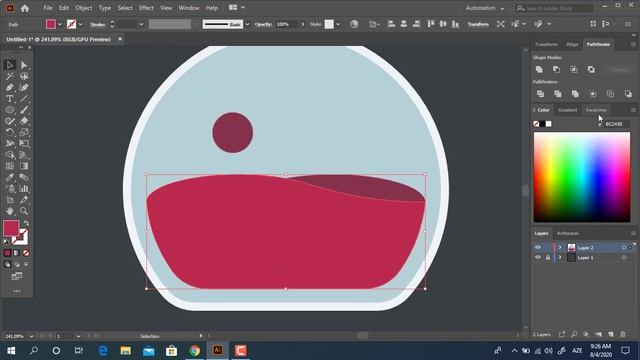Swap fill and stroke colors

(x=26, y=223)
